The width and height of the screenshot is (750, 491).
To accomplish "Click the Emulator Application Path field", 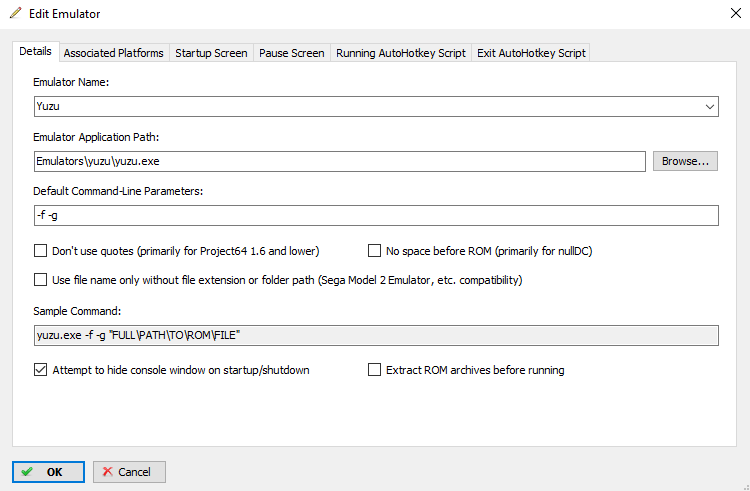I will 340,161.
